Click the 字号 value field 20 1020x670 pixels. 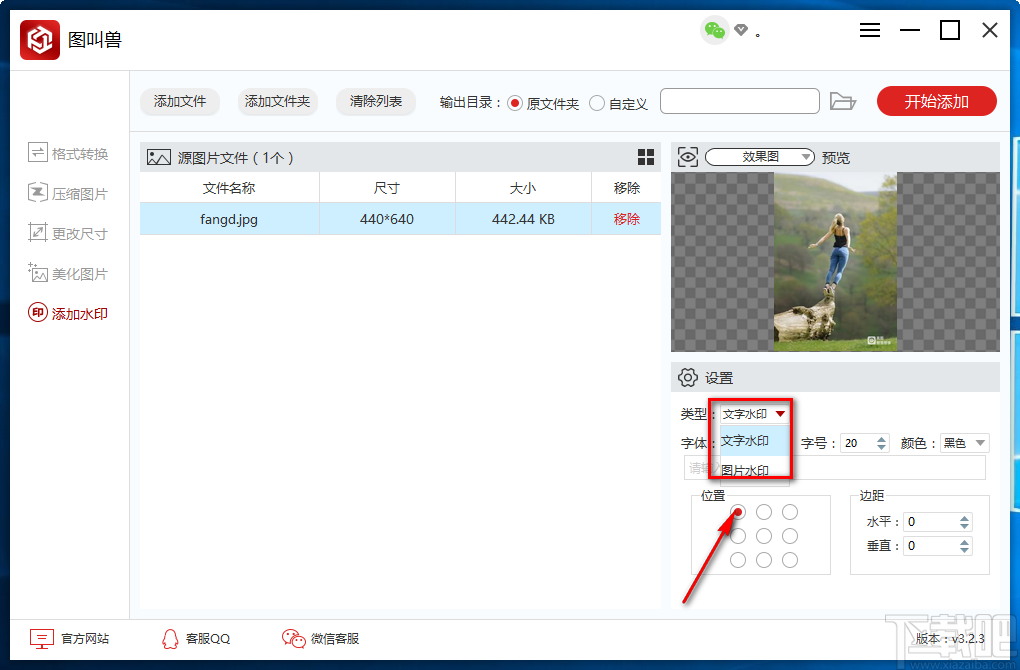tap(857, 443)
